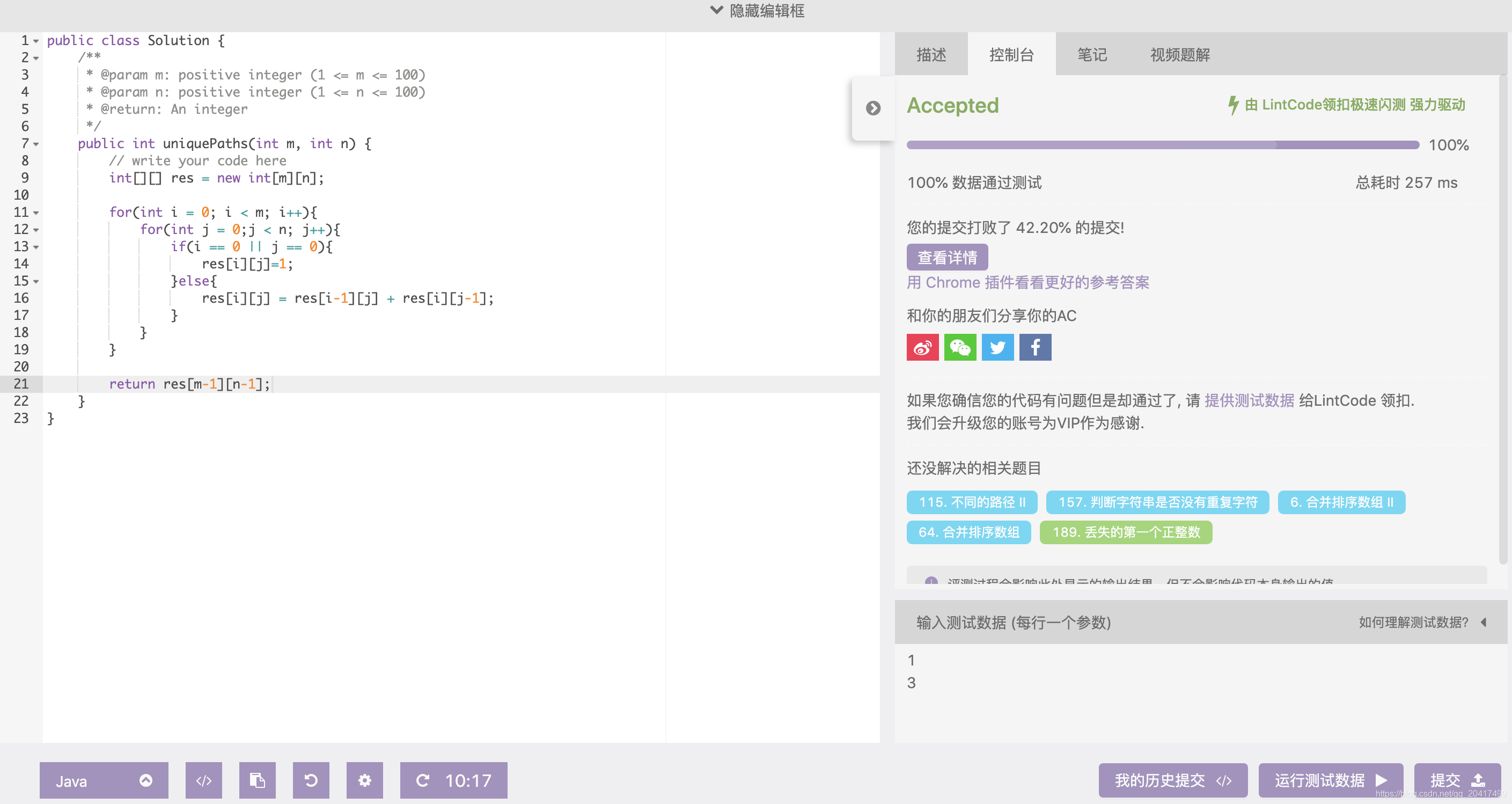Click the console panel vertical scrollbar
1512x804 pixels.
(x=1502, y=320)
